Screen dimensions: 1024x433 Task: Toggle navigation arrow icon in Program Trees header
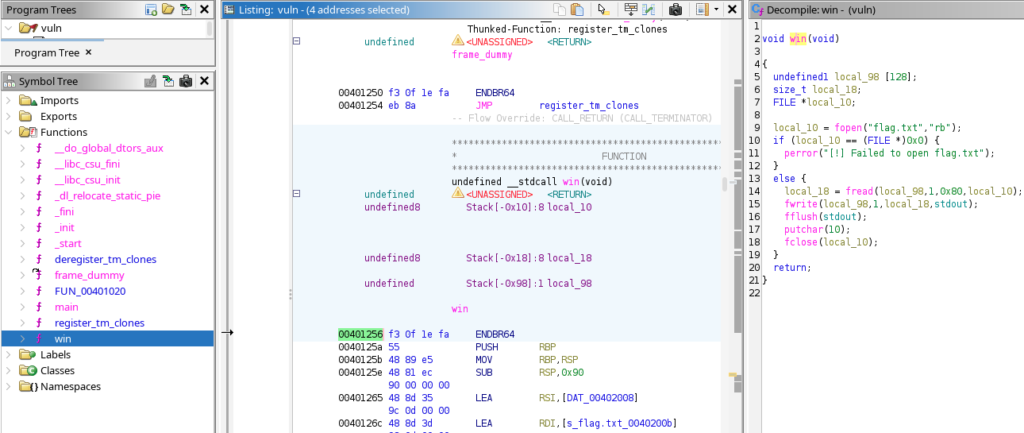point(185,10)
